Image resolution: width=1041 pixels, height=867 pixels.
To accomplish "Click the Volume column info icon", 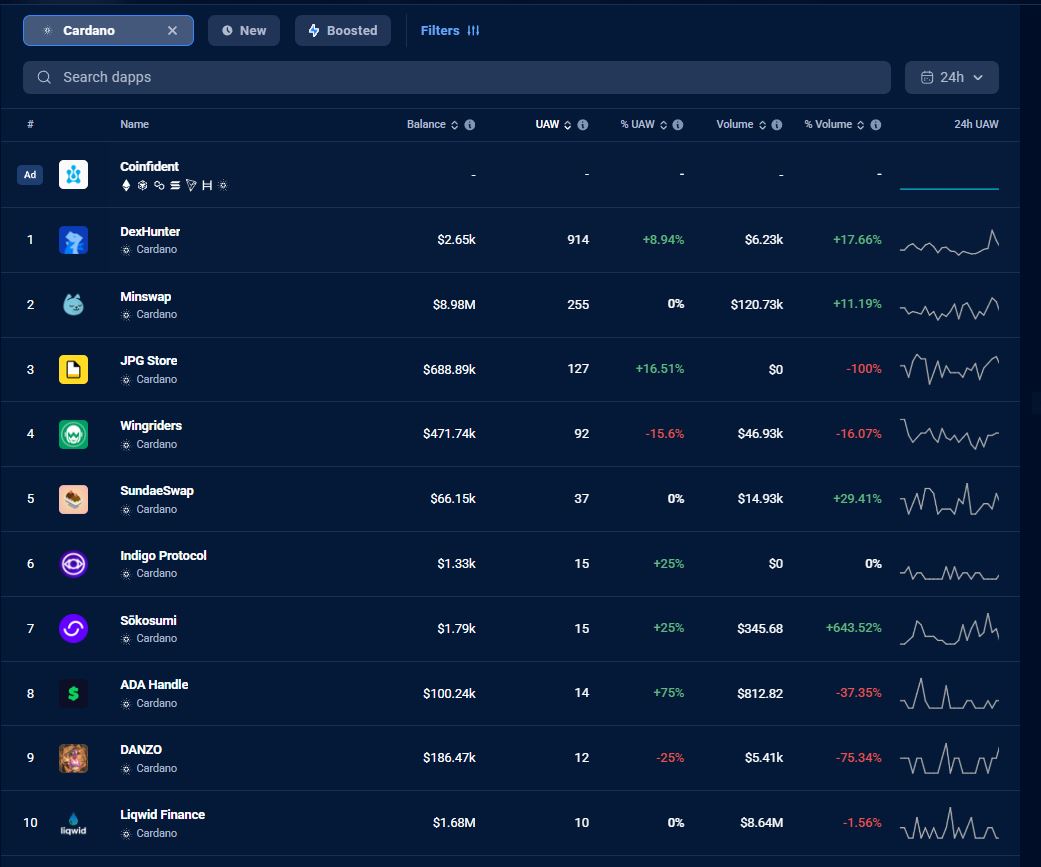I will click(x=777, y=125).
